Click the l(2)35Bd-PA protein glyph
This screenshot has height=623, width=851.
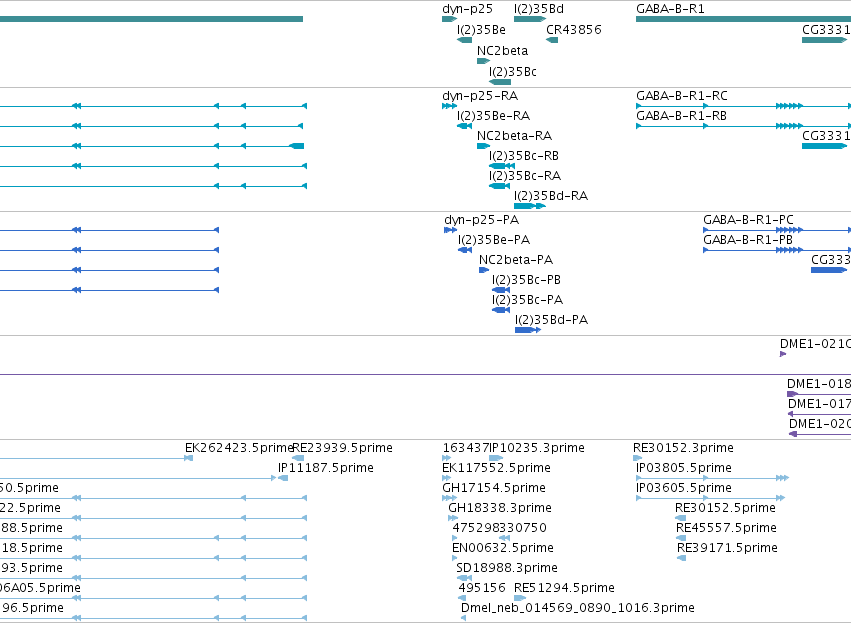click(x=528, y=330)
